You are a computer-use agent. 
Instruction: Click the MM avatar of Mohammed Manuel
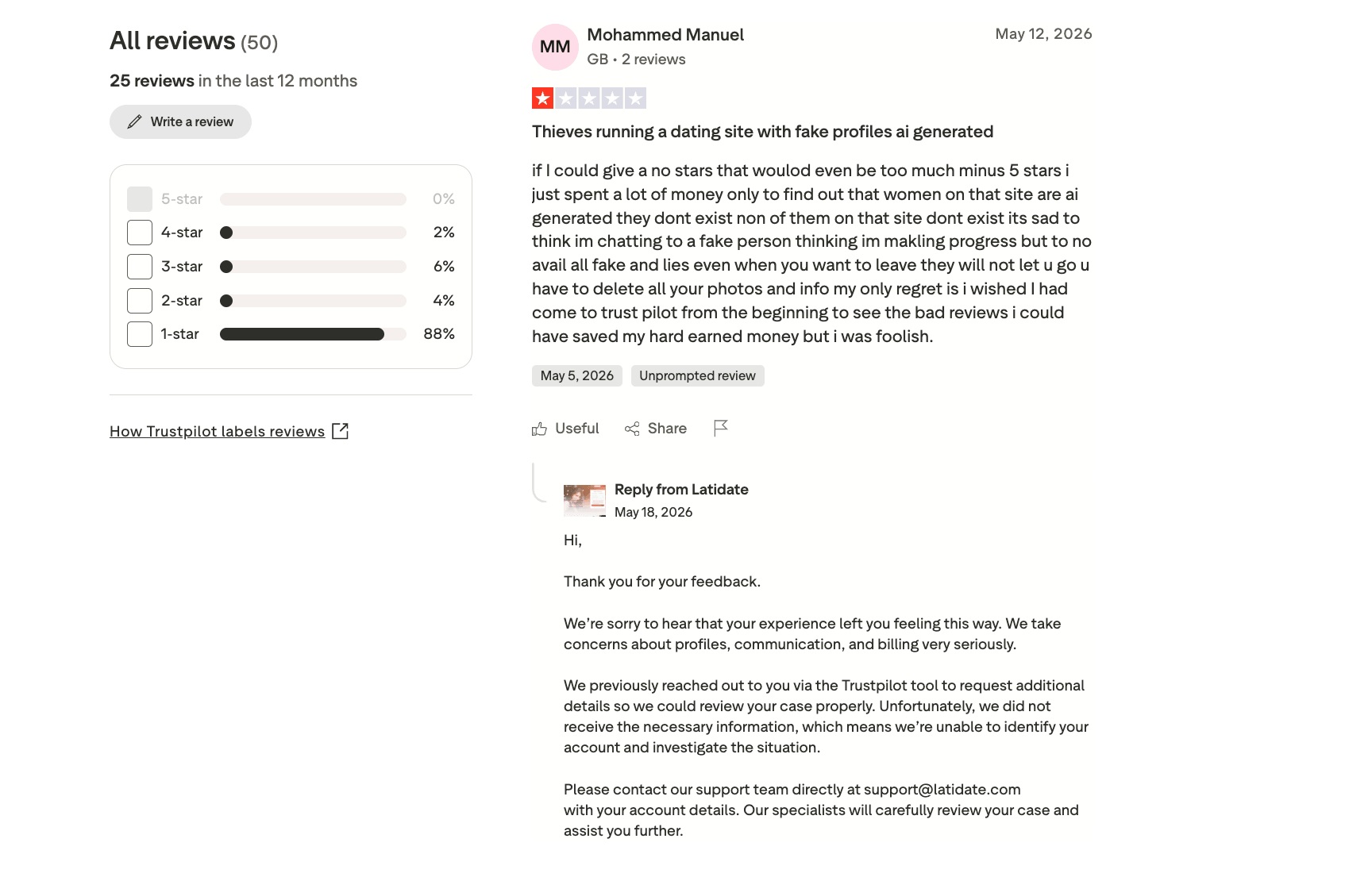pyautogui.click(x=555, y=47)
